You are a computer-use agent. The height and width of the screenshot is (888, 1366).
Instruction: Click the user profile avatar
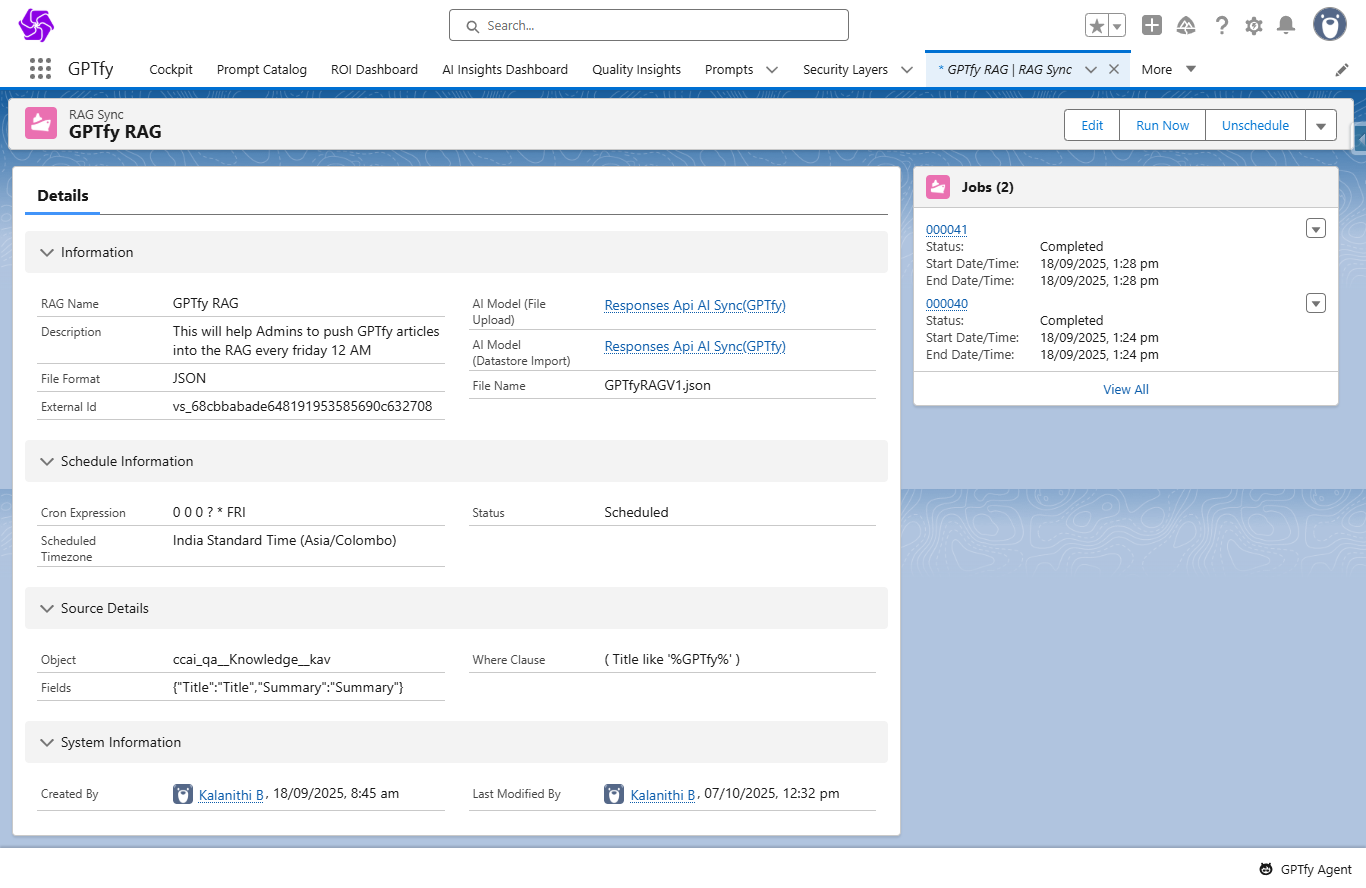pyautogui.click(x=1329, y=25)
